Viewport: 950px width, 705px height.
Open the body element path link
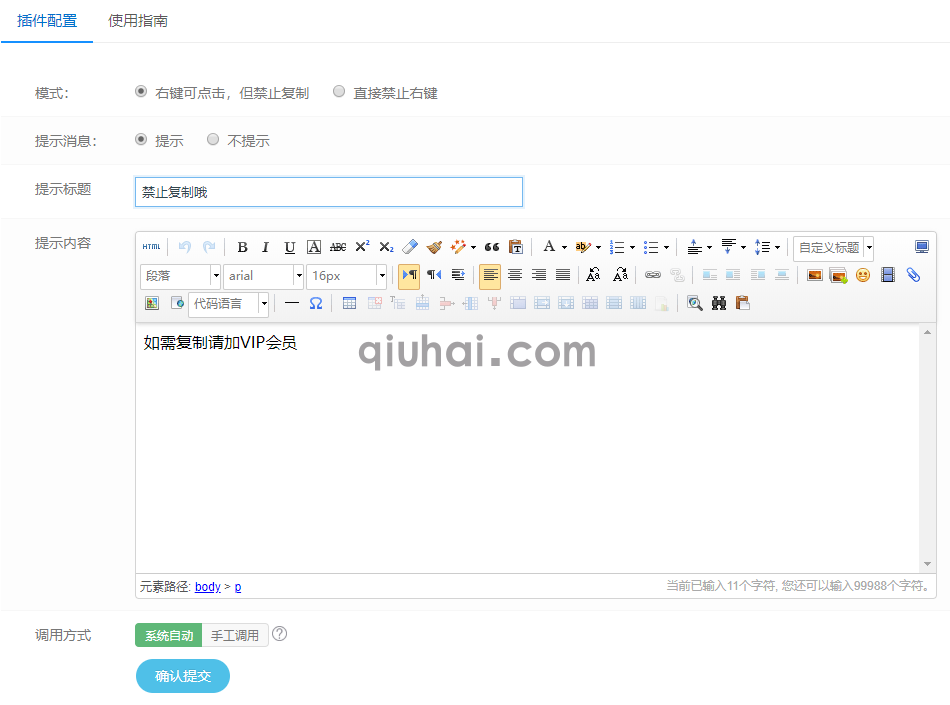pyautogui.click(x=207, y=586)
